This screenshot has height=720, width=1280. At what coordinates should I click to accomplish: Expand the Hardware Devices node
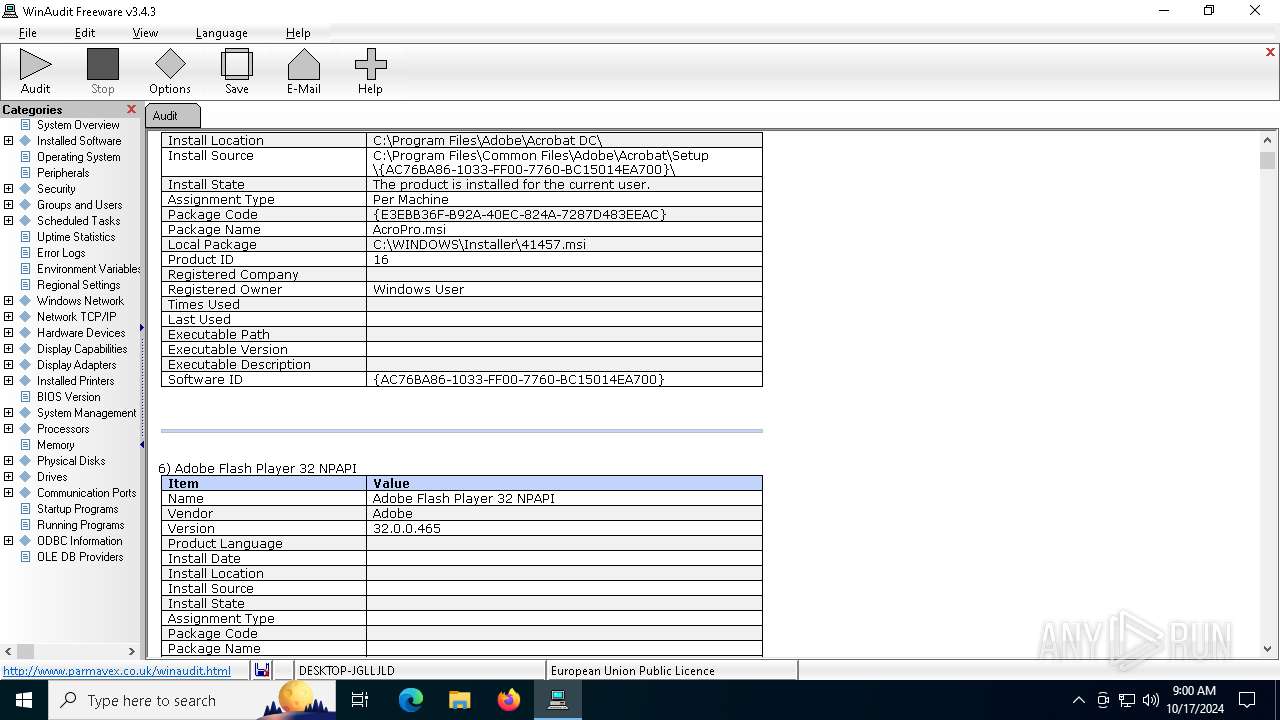9,333
